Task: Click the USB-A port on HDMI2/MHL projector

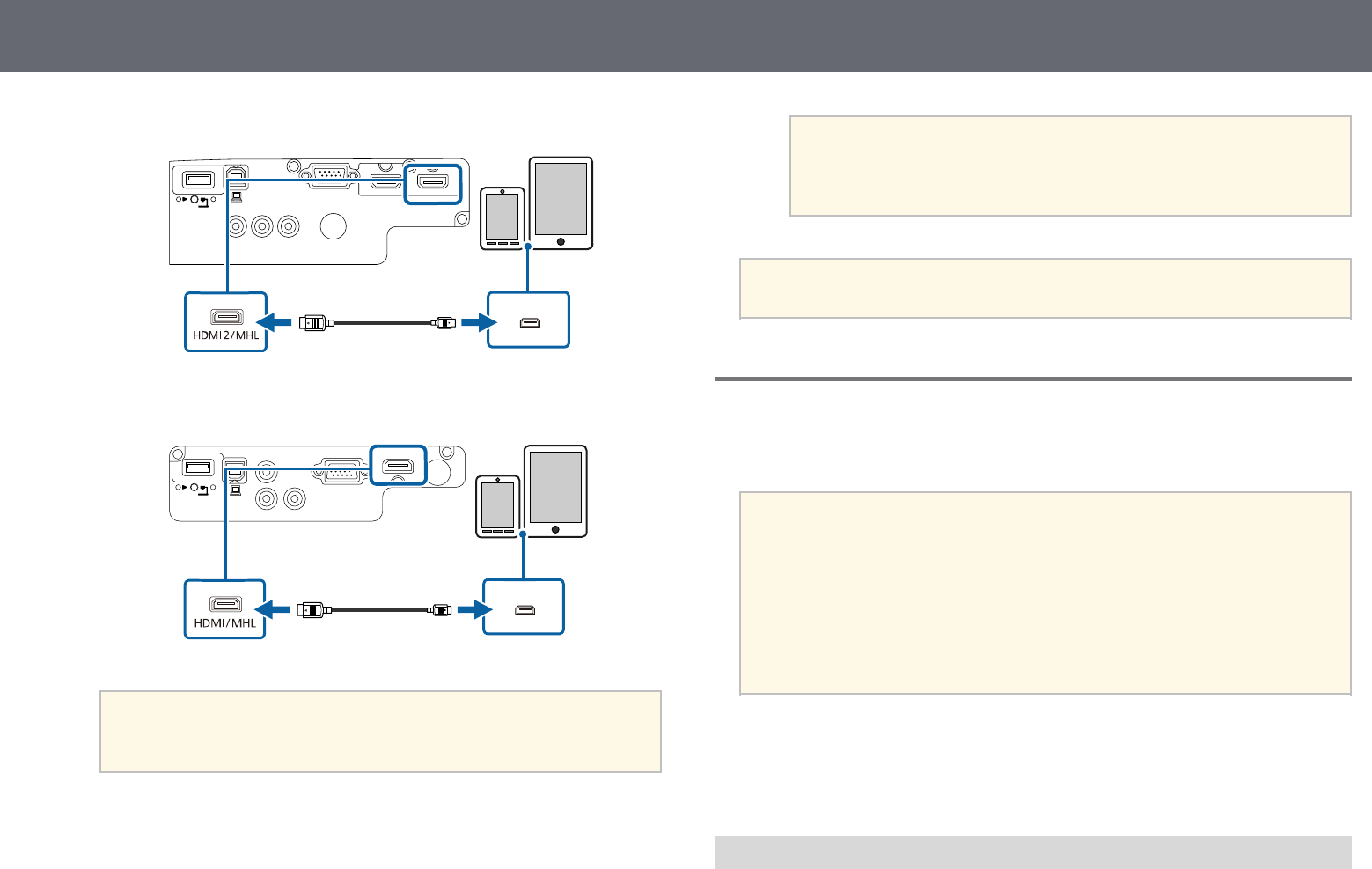Action: (198, 180)
